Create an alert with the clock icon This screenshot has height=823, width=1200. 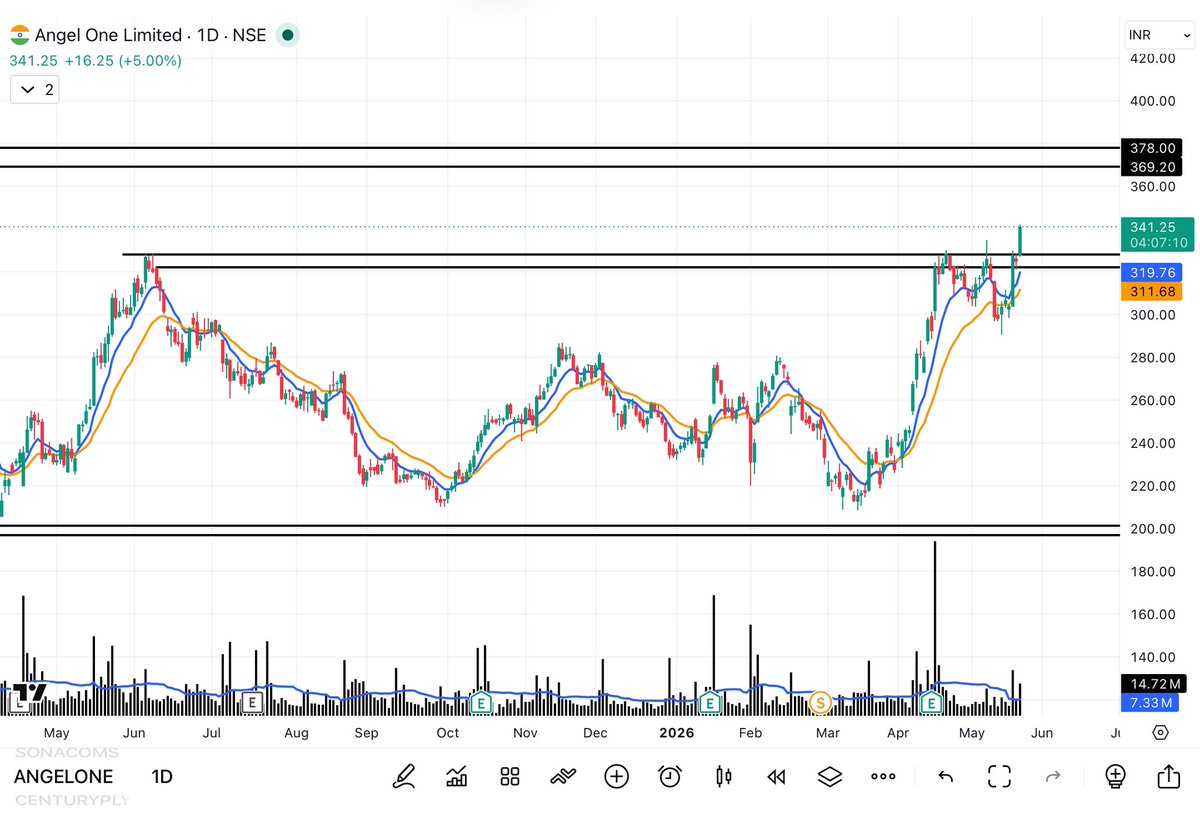pyautogui.click(x=670, y=776)
